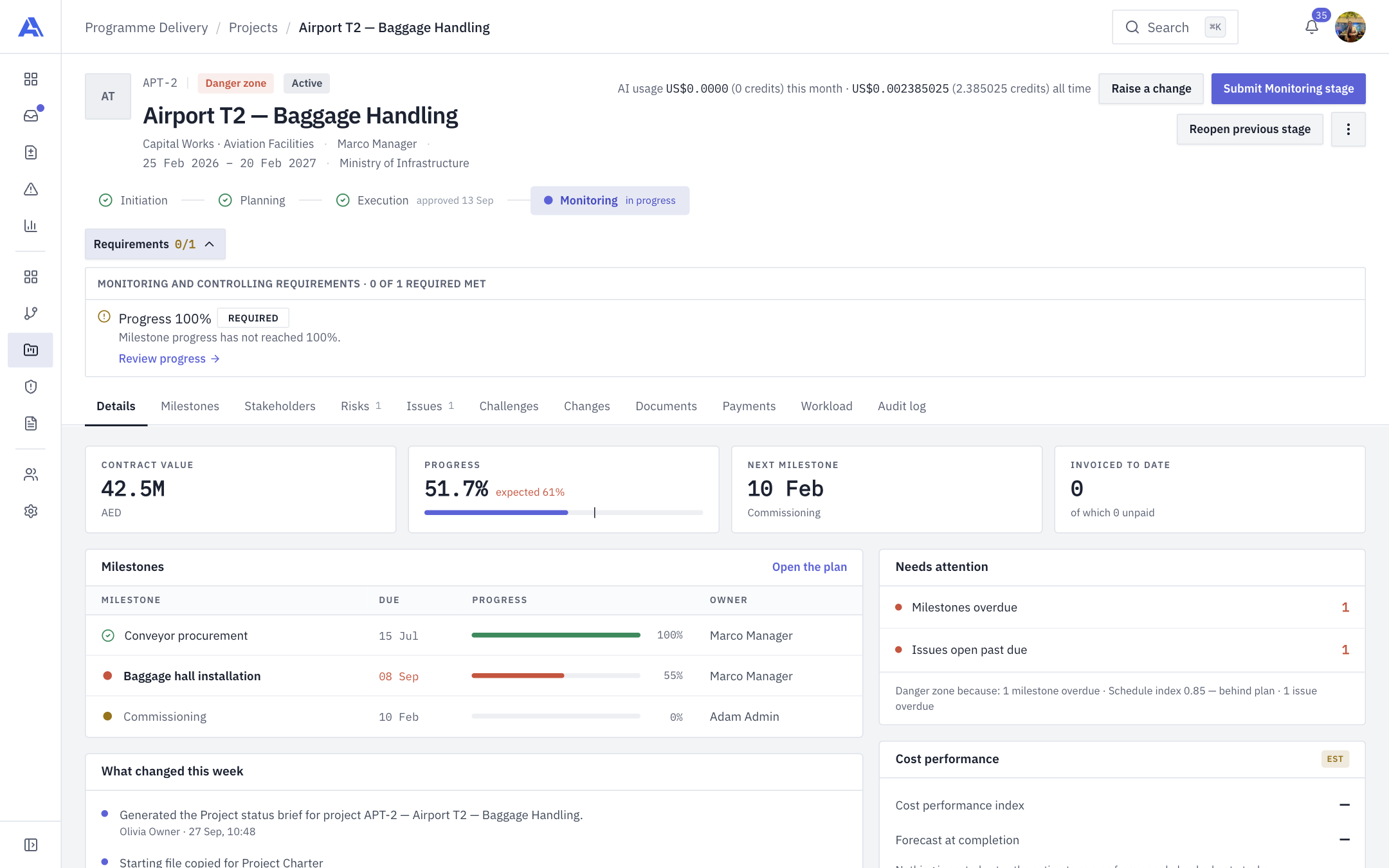Open the bar chart reports icon
Viewport: 1389px width, 868px height.
tap(31, 226)
